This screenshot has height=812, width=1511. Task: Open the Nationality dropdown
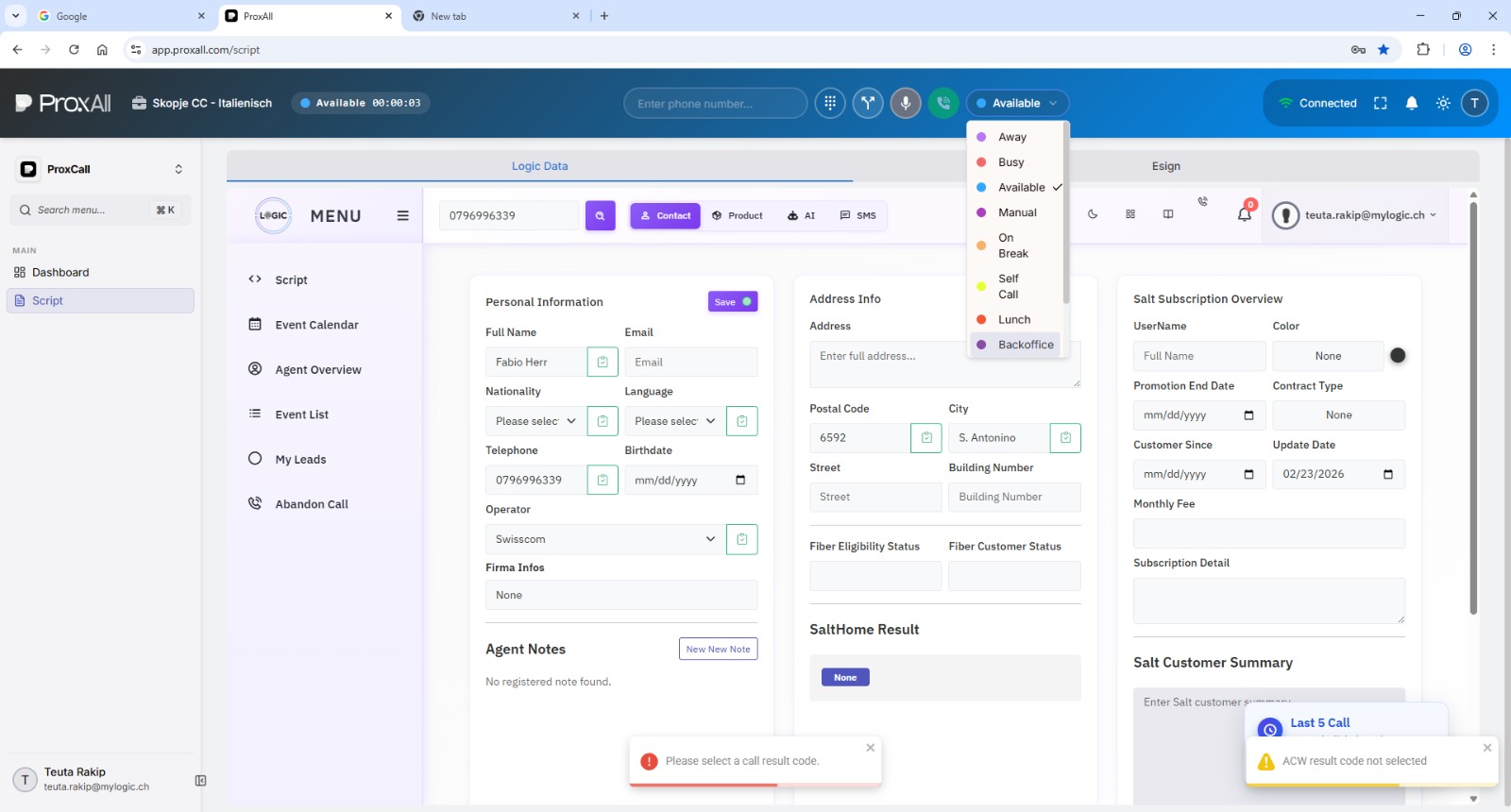[x=535, y=421]
